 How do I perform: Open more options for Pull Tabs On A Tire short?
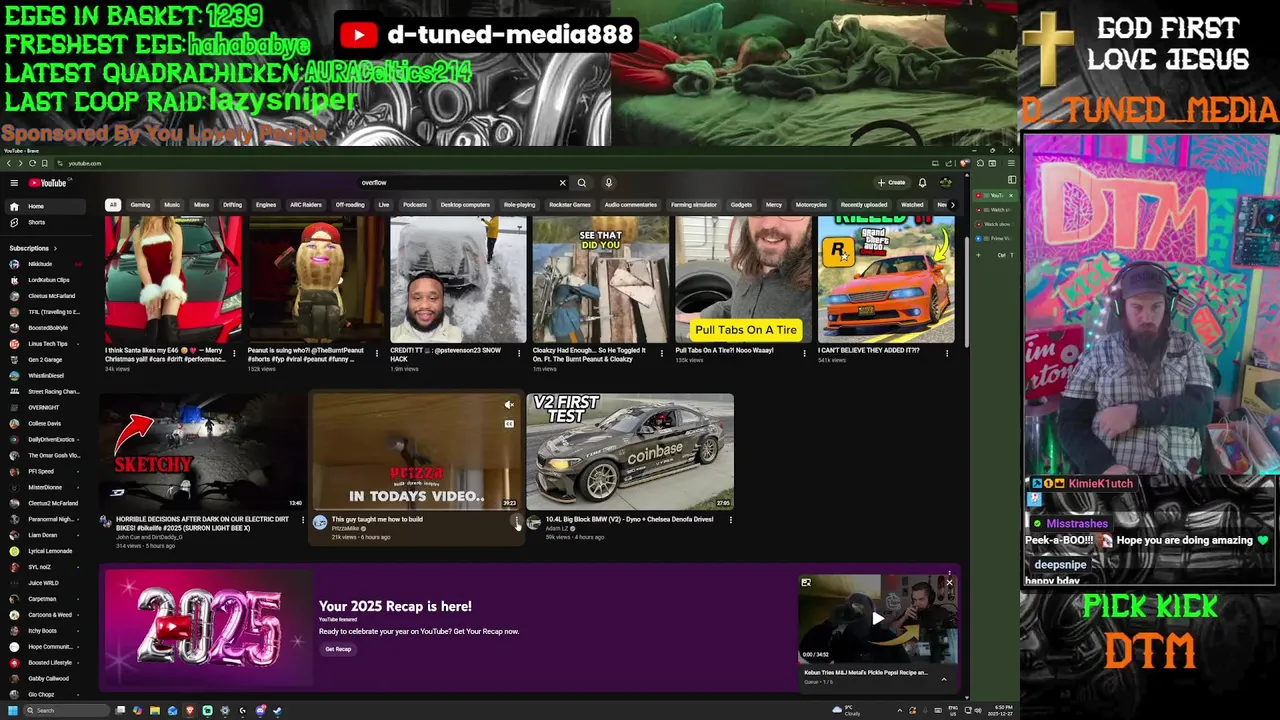804,353
